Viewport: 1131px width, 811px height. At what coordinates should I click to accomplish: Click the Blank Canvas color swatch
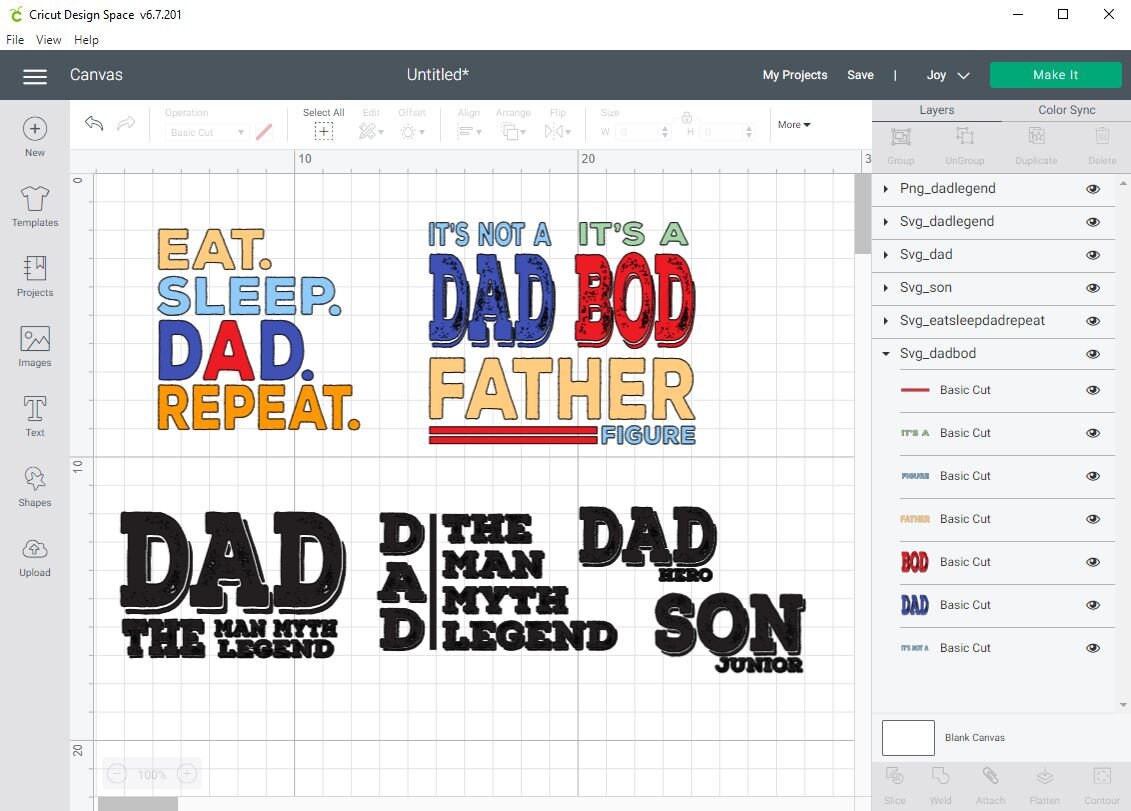(x=908, y=737)
